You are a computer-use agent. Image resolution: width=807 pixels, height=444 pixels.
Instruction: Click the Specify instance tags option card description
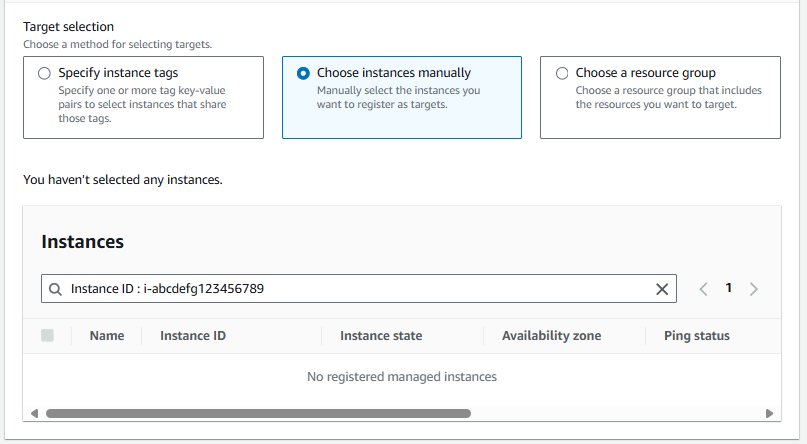click(142, 104)
